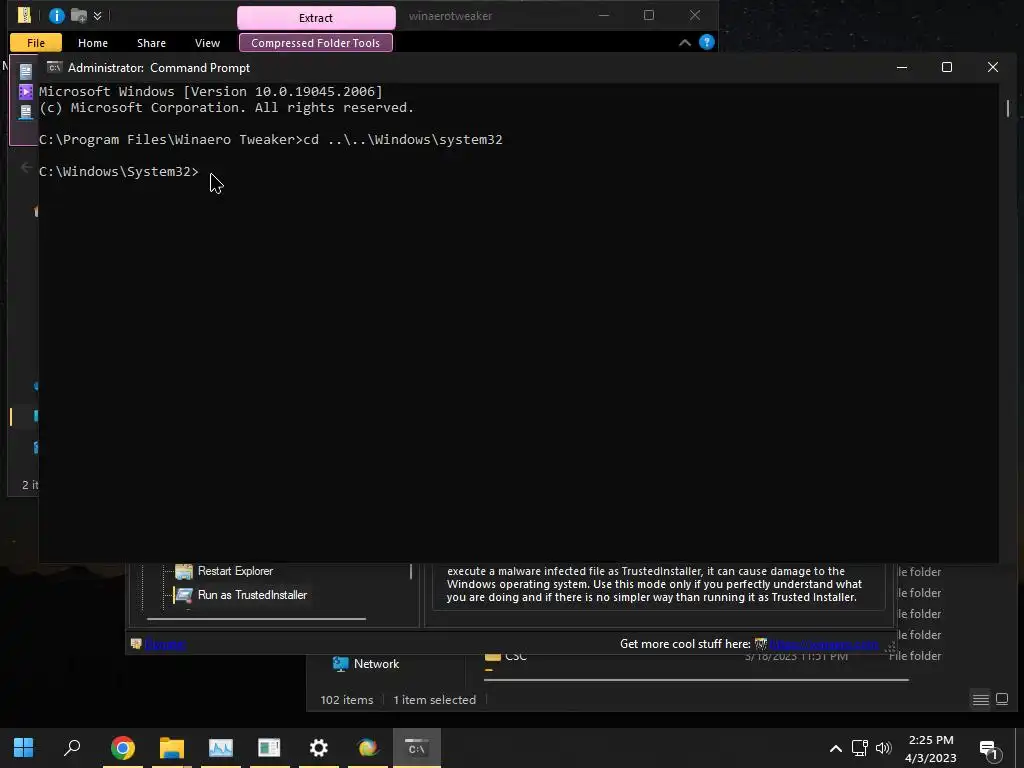Open Customize Quick Access Toolbar dropdown

[x=97, y=15]
